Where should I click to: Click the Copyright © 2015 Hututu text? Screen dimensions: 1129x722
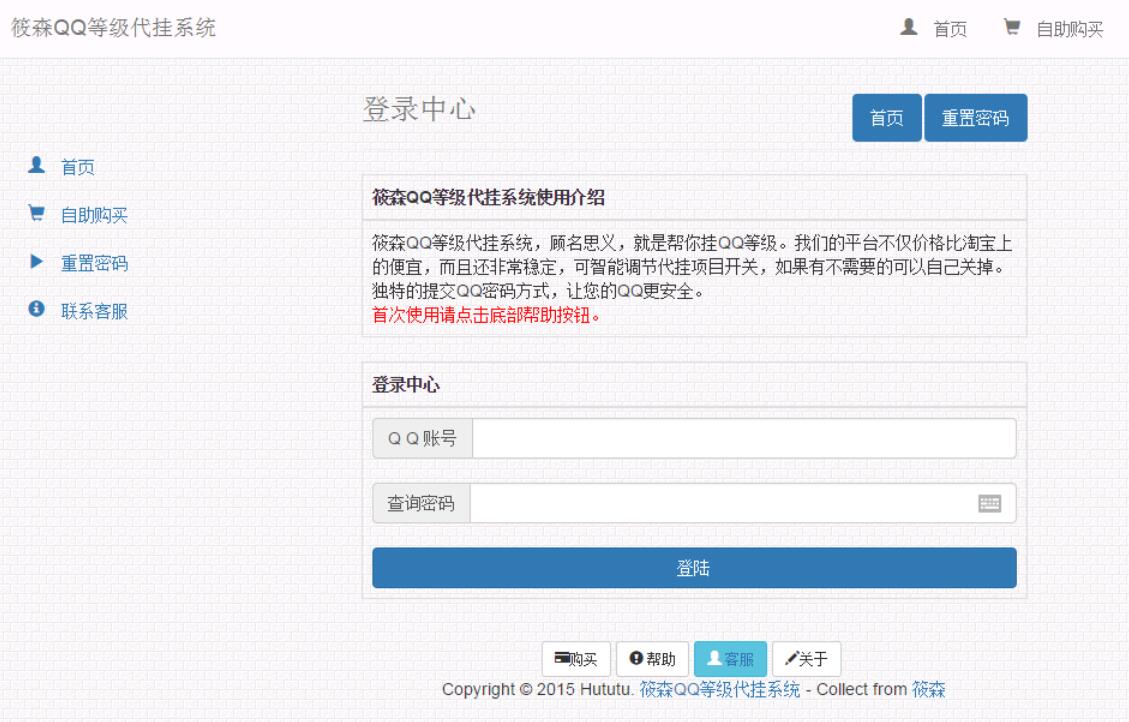(538, 690)
